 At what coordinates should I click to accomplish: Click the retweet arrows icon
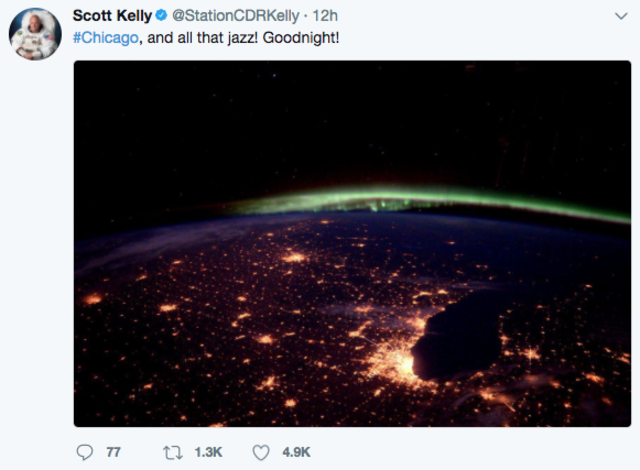pyautogui.click(x=171, y=453)
